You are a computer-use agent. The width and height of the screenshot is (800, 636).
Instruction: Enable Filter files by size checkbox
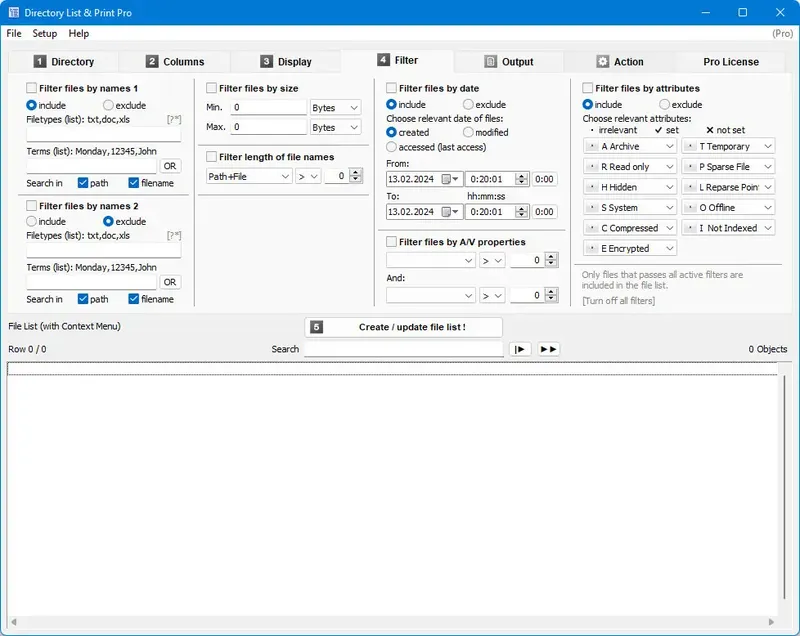point(211,88)
